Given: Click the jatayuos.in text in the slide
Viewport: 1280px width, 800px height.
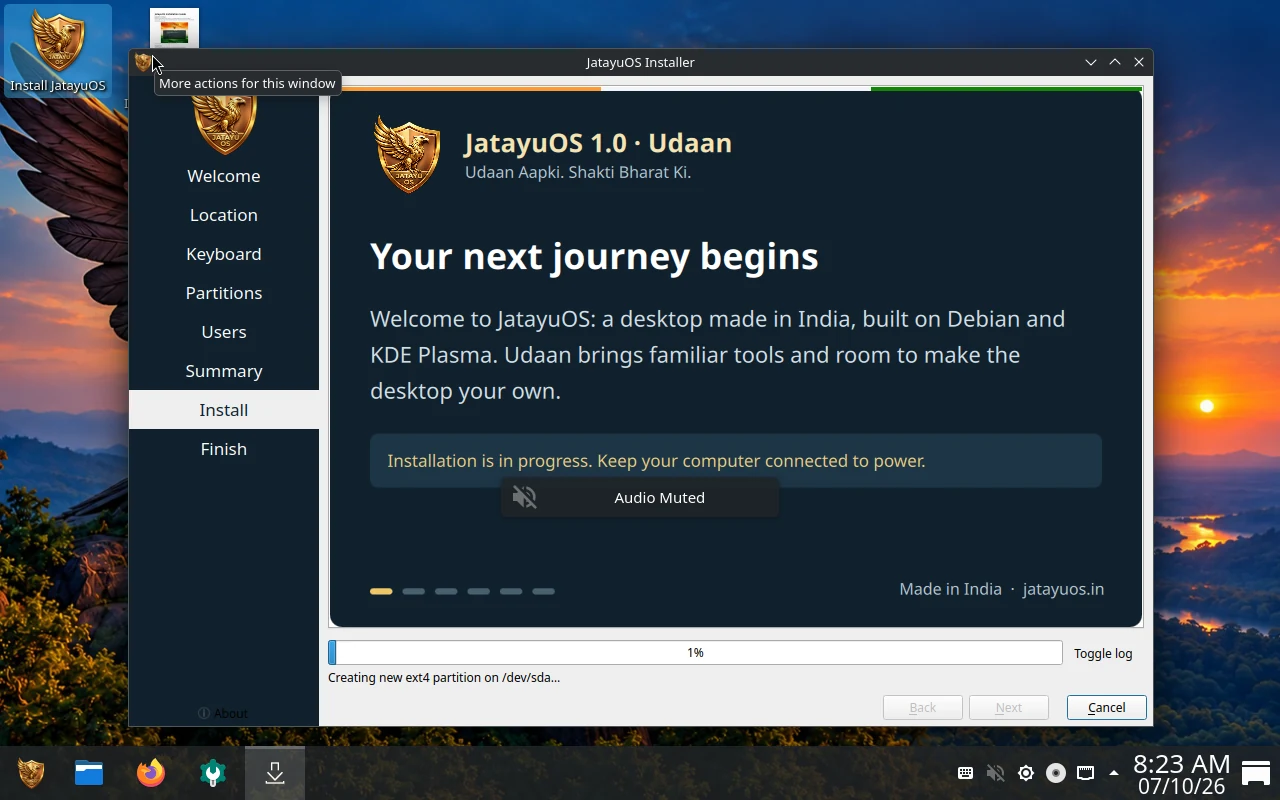Looking at the screenshot, I should pos(1063,589).
